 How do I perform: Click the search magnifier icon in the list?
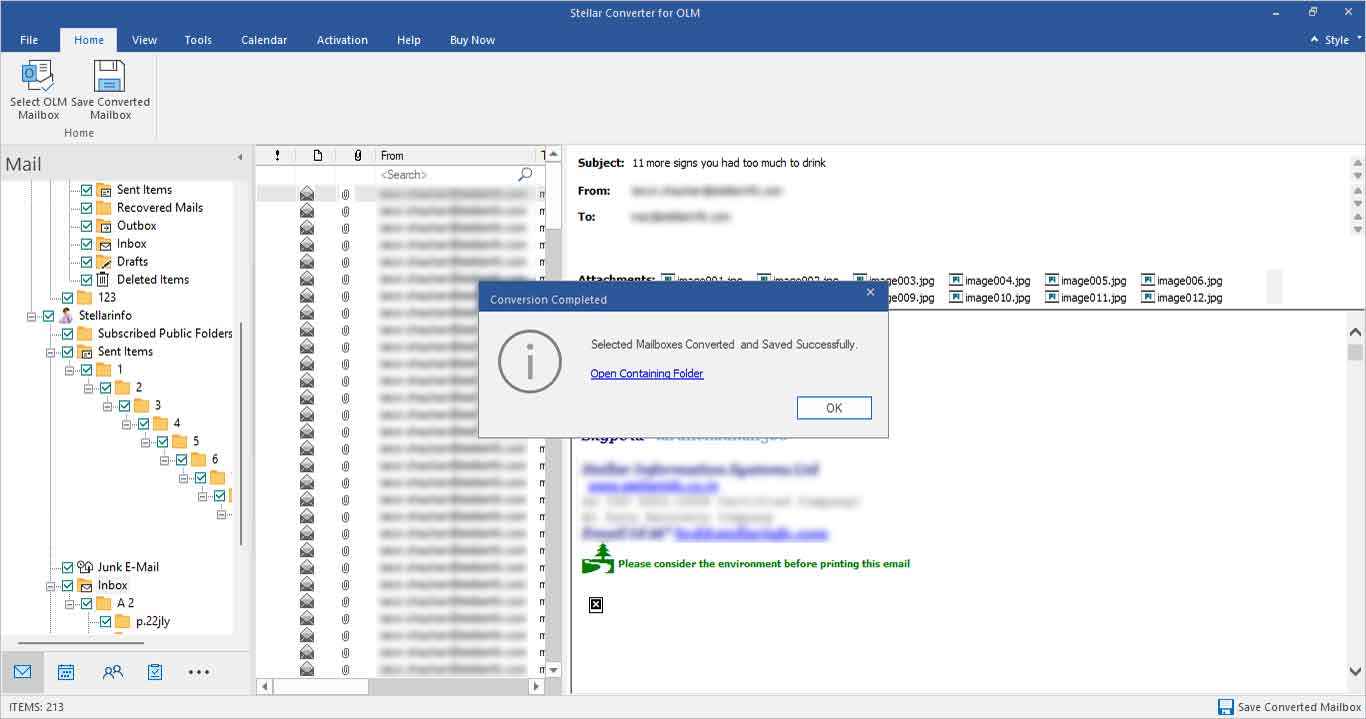pos(525,174)
